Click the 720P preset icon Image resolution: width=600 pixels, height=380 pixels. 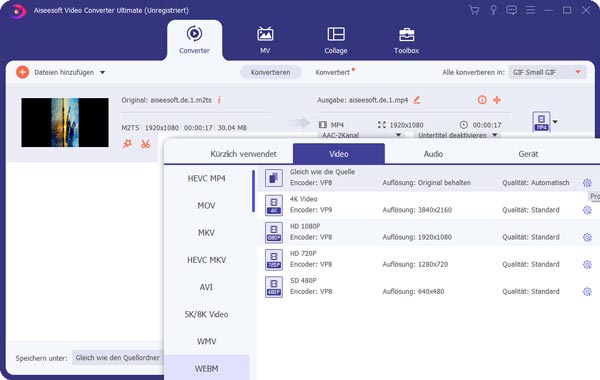point(274,259)
